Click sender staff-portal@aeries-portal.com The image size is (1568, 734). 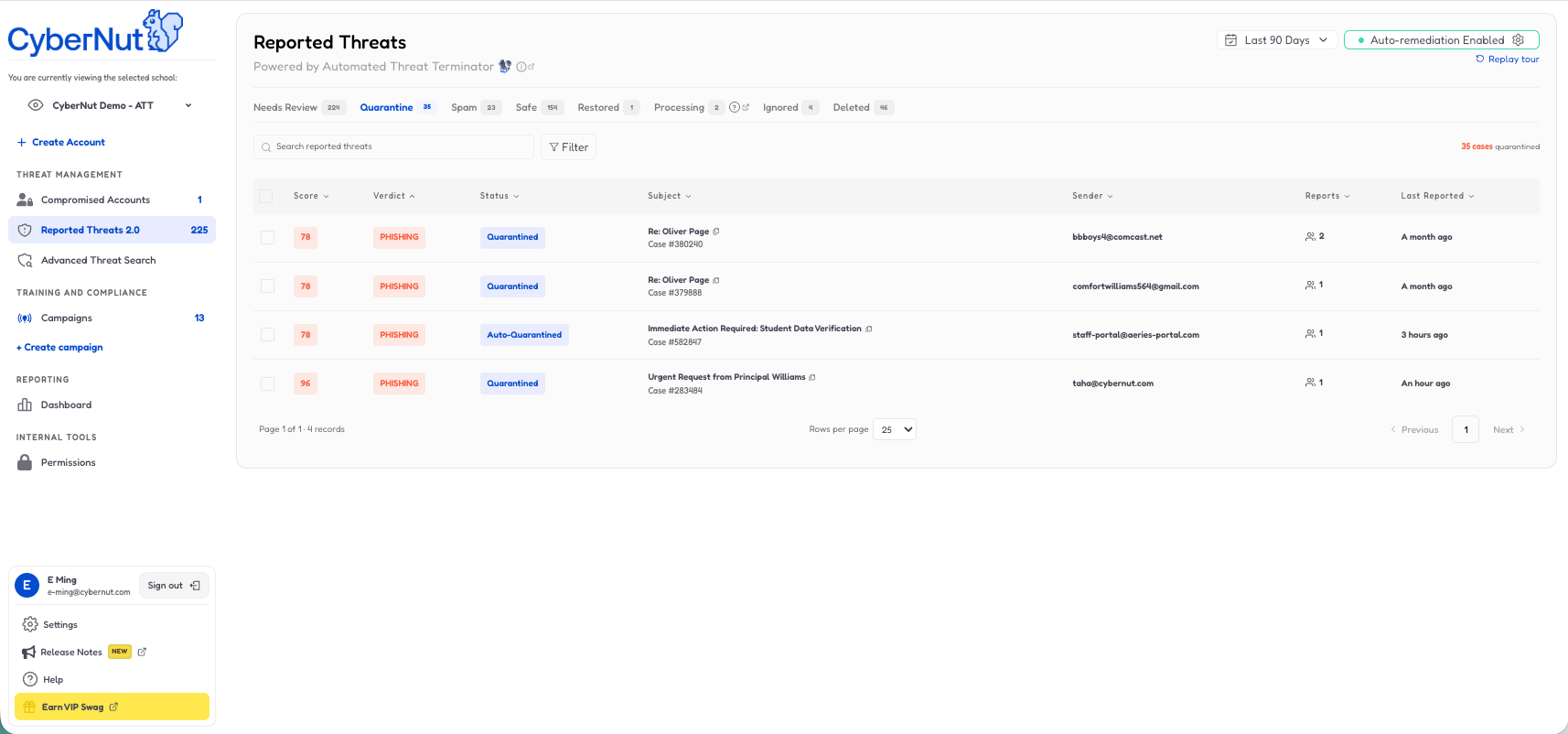coord(1135,335)
